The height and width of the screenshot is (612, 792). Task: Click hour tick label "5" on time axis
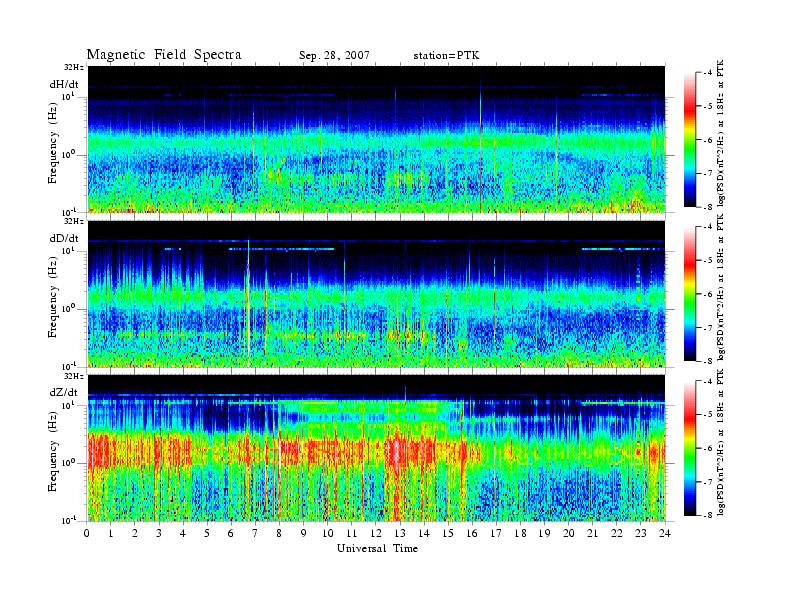[x=207, y=533]
